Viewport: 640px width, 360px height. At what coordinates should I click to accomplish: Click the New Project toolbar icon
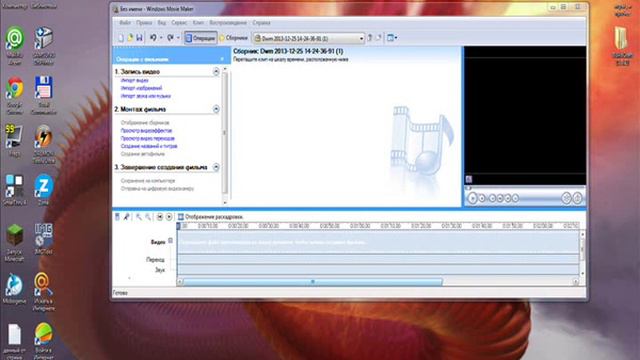(121, 38)
